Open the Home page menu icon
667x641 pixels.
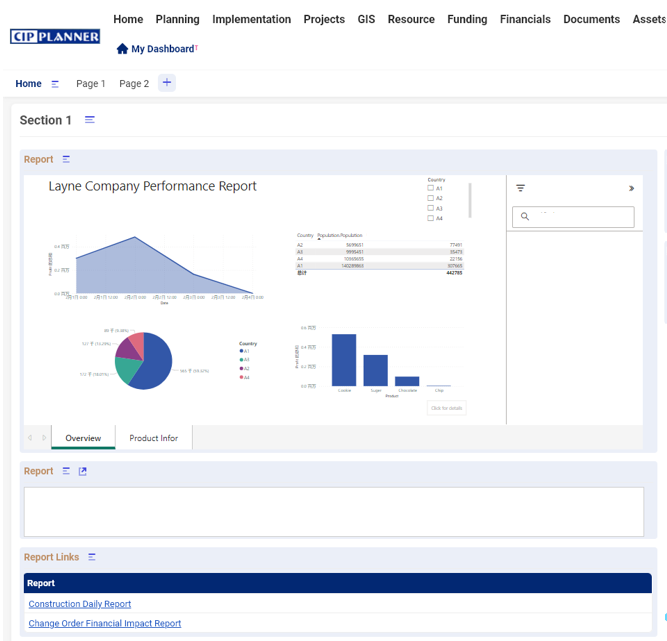pyautogui.click(x=55, y=84)
